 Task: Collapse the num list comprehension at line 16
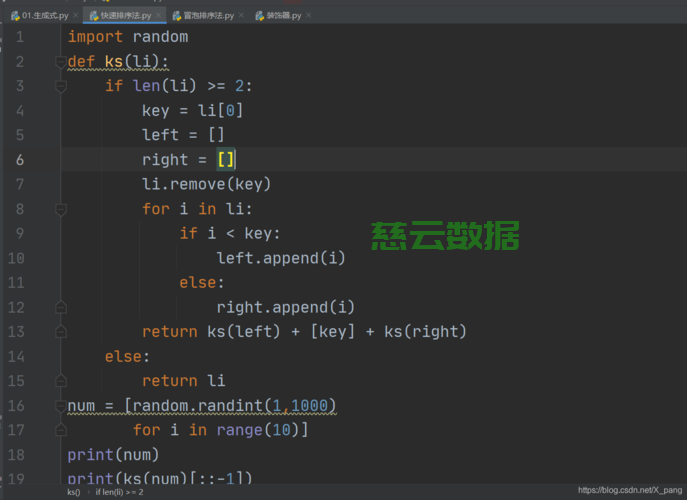(60, 406)
